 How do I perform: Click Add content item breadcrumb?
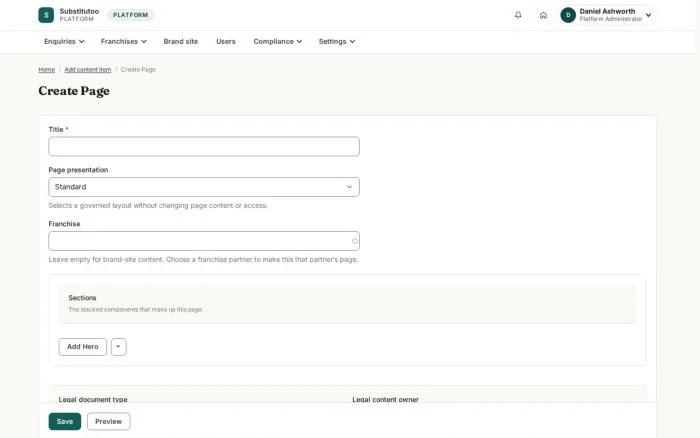(88, 70)
